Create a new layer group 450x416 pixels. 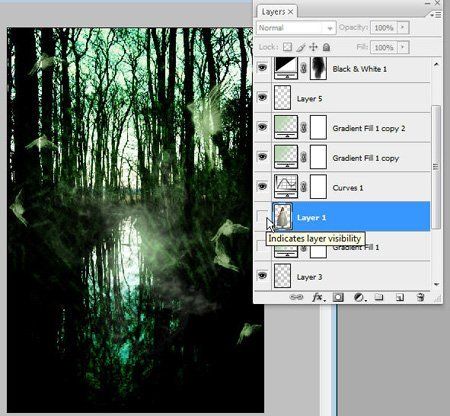click(379, 297)
